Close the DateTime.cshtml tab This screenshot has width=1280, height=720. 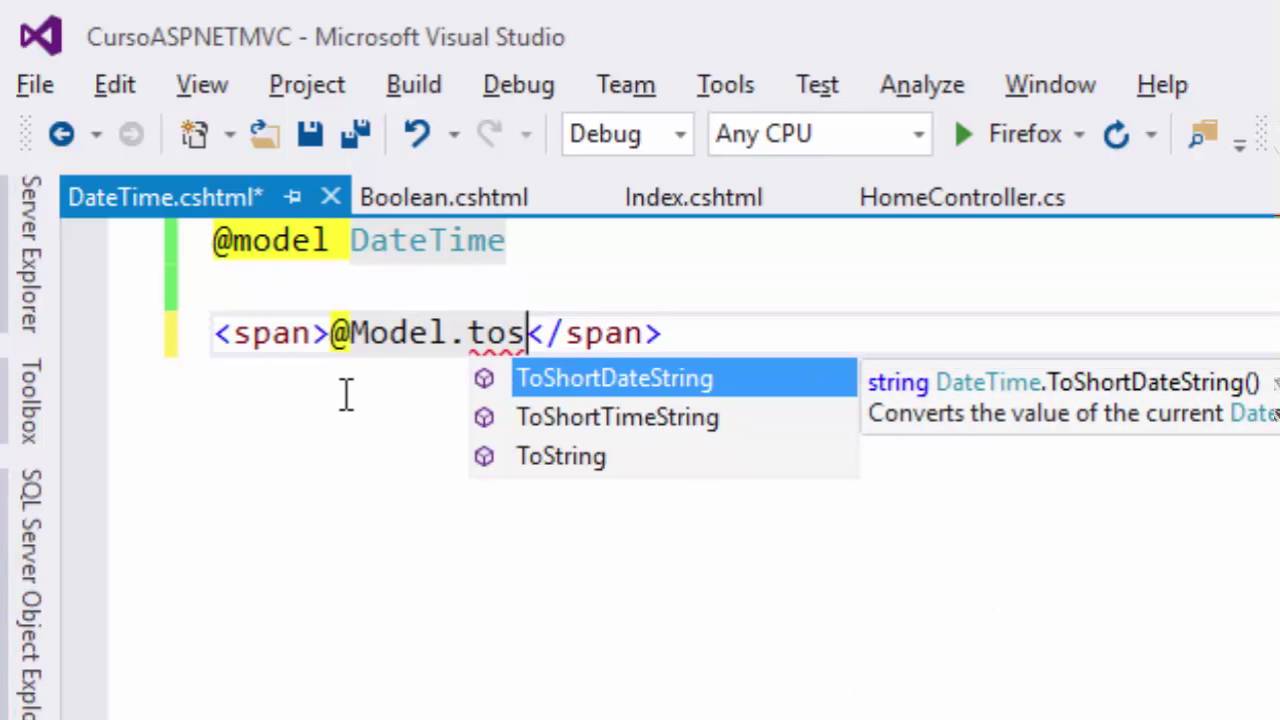[330, 197]
